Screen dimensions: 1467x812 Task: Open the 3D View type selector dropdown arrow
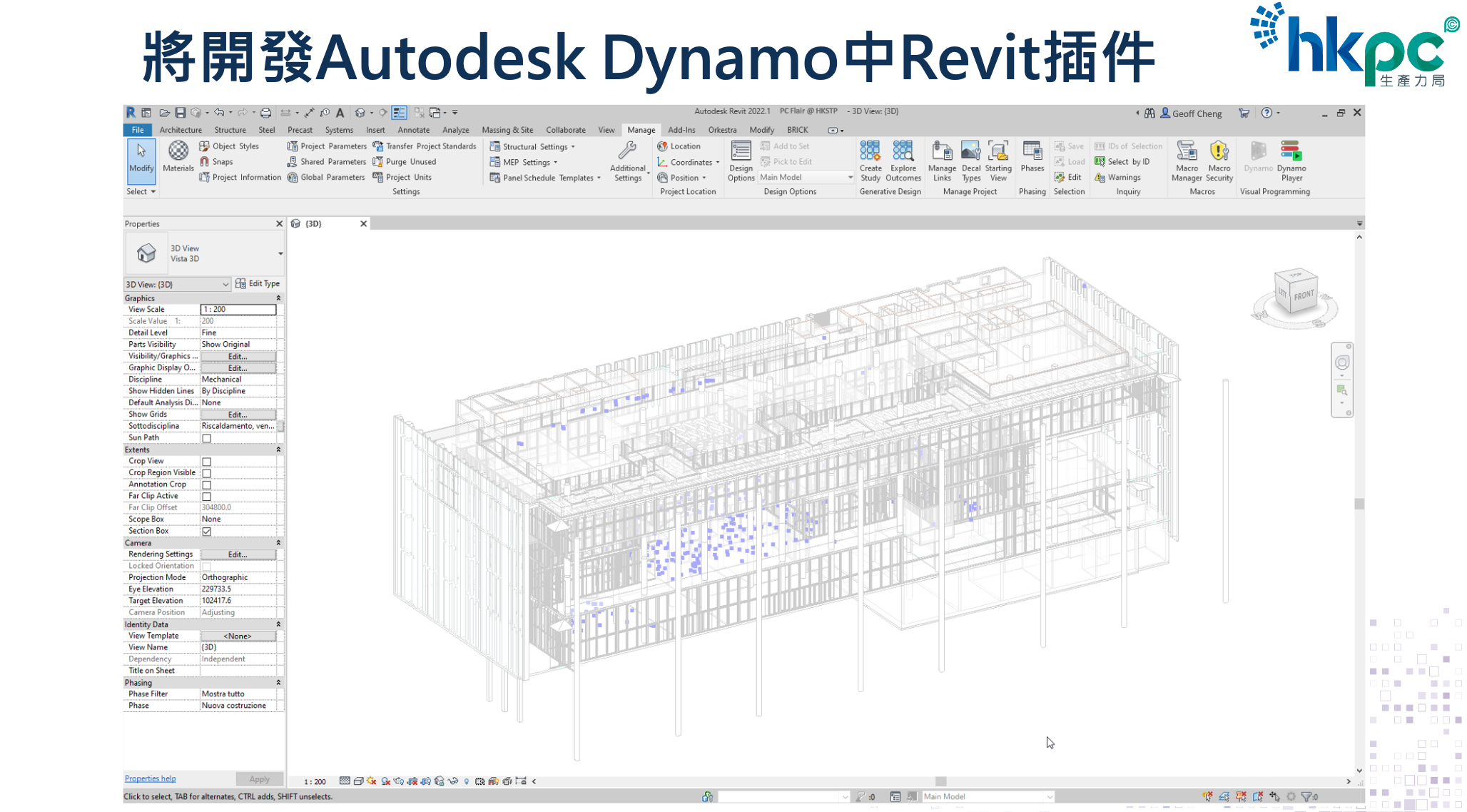tap(280, 254)
